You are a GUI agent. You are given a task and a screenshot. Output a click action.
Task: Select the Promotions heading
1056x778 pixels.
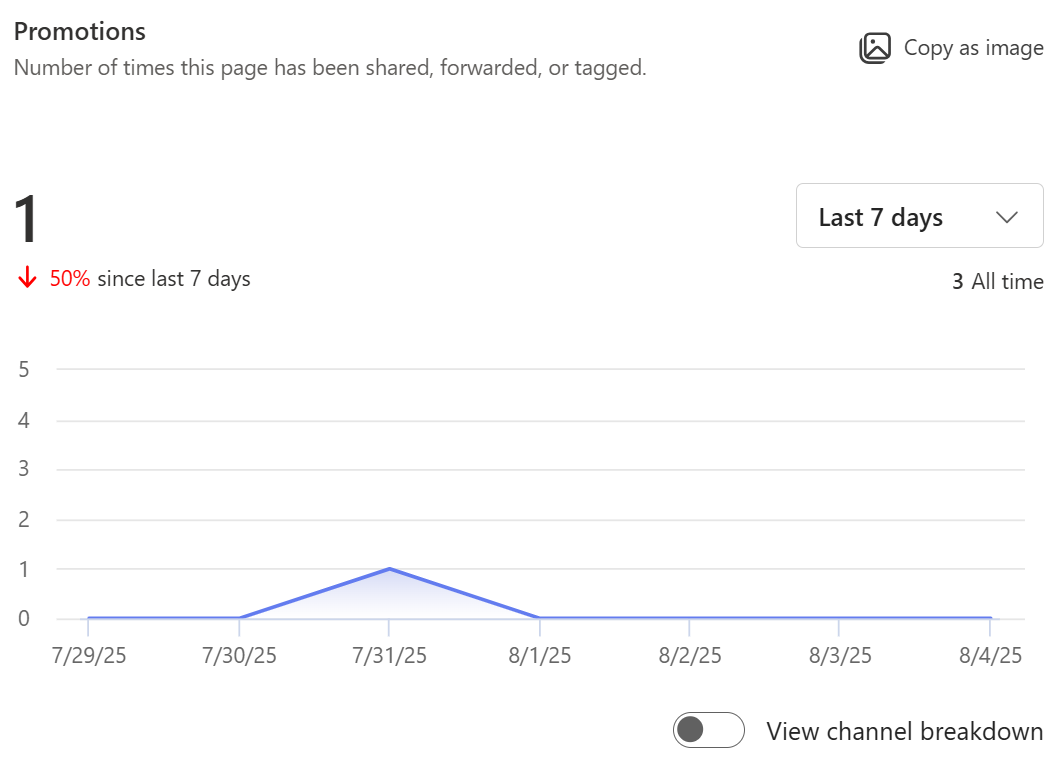coord(79,31)
